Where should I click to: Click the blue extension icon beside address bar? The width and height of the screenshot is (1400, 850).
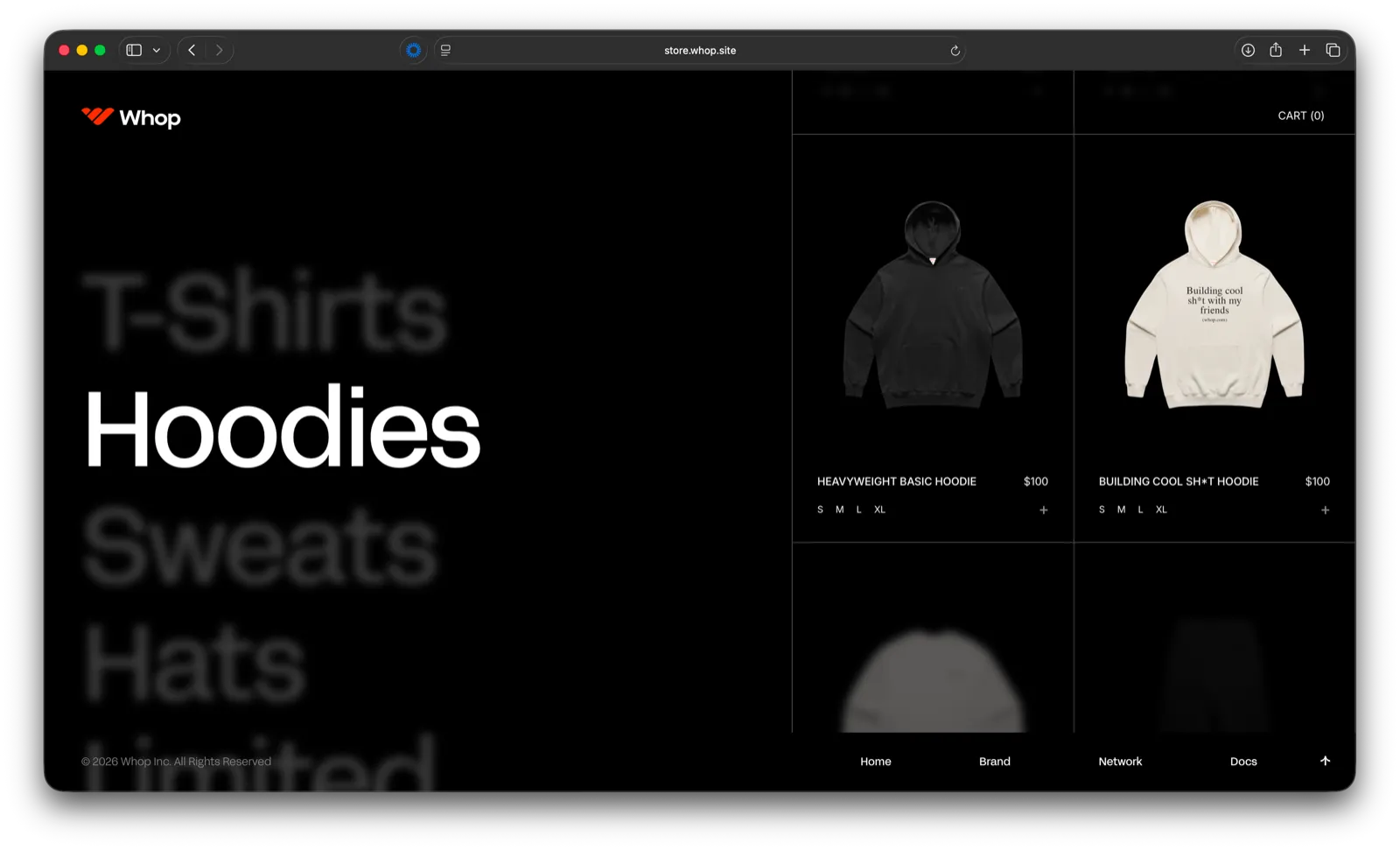tap(414, 50)
